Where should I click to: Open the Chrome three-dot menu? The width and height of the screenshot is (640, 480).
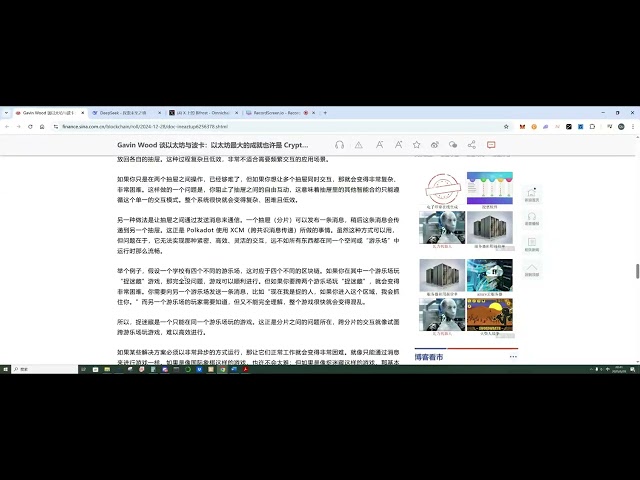click(633, 127)
